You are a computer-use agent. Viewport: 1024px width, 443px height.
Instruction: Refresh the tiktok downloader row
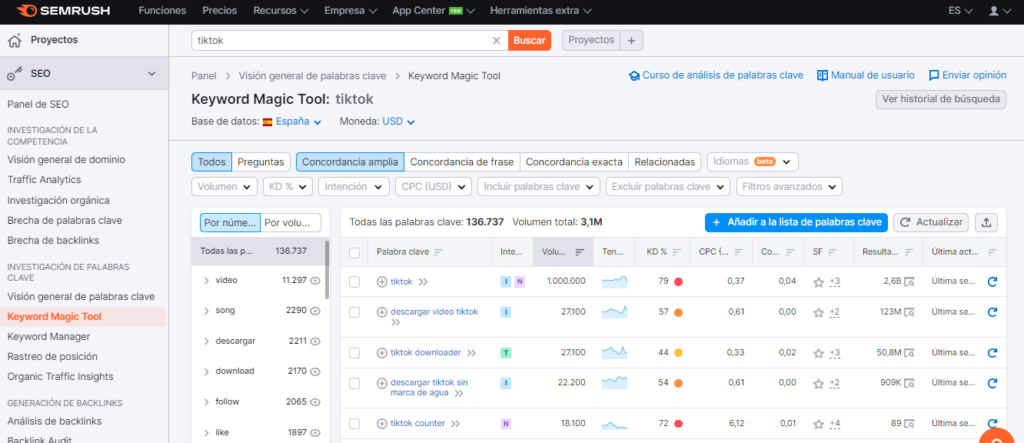coord(992,353)
